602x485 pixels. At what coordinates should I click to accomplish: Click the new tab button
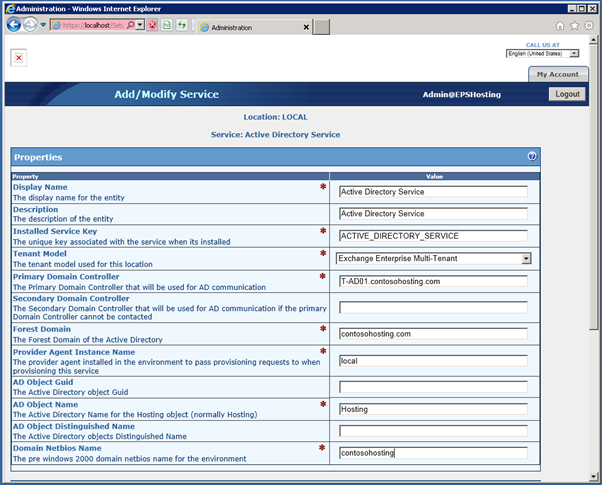click(321, 26)
